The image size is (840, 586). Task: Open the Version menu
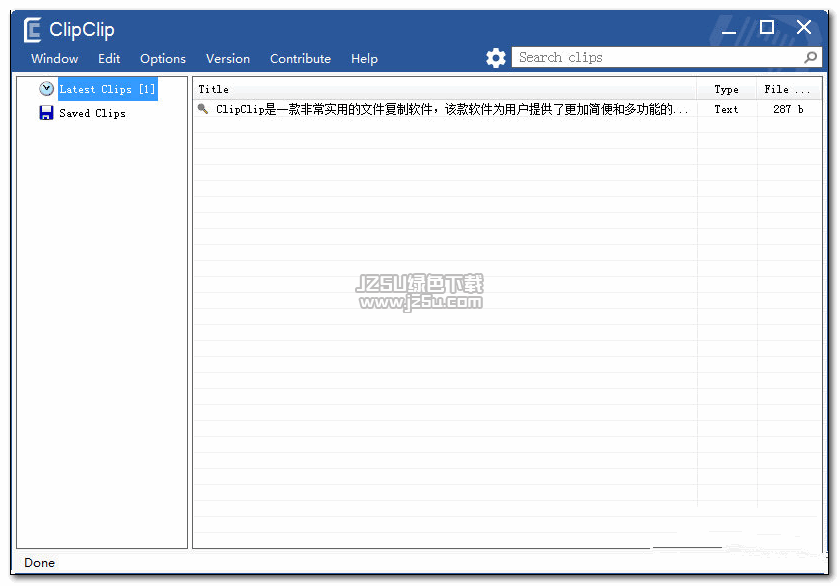[x=228, y=58]
